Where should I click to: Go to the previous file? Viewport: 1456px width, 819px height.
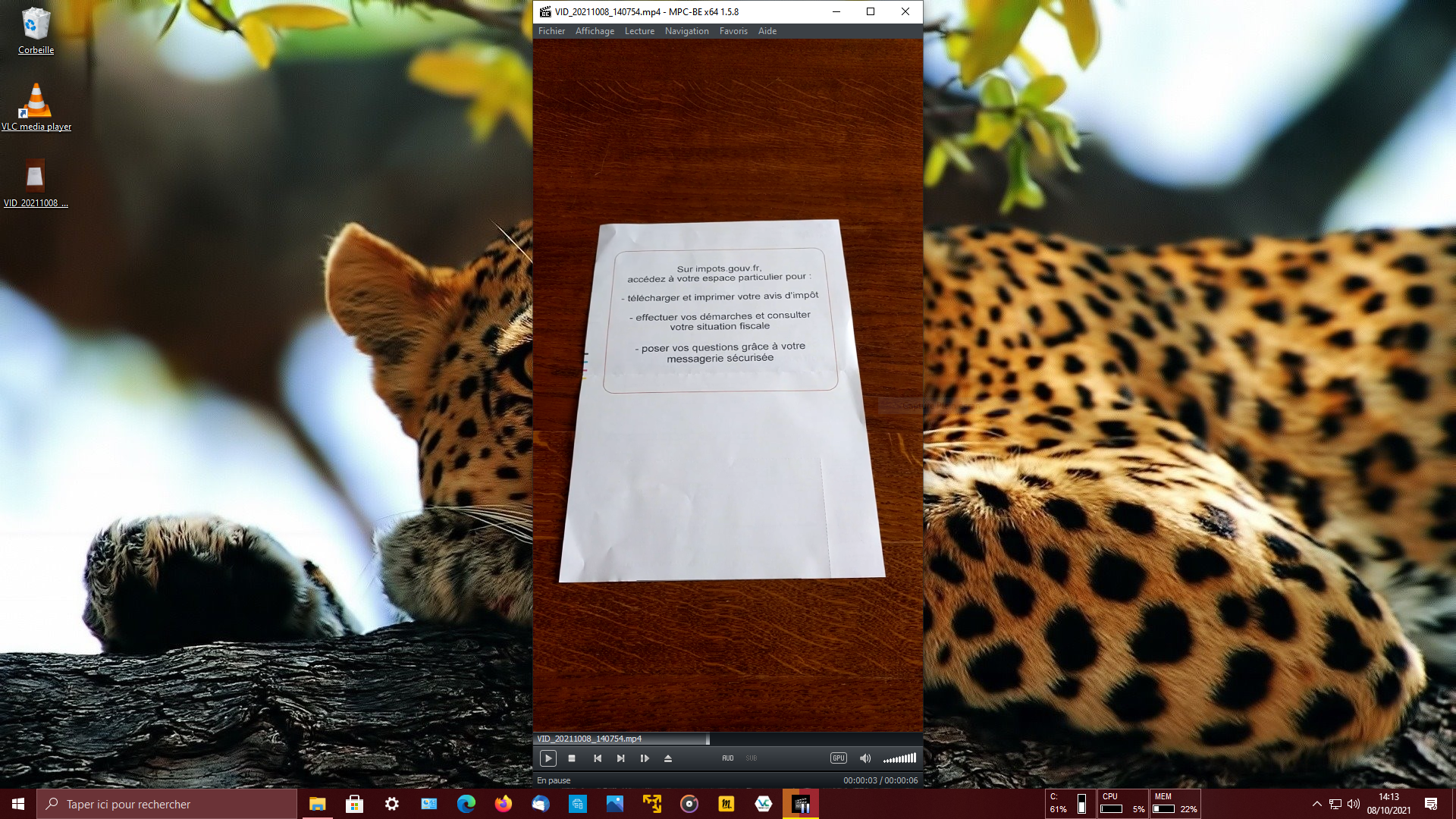click(598, 758)
